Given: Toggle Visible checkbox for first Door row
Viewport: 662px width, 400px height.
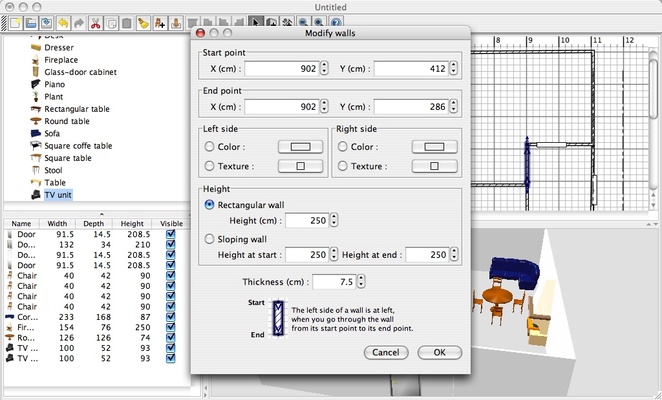Looking at the screenshot, I should (169, 234).
